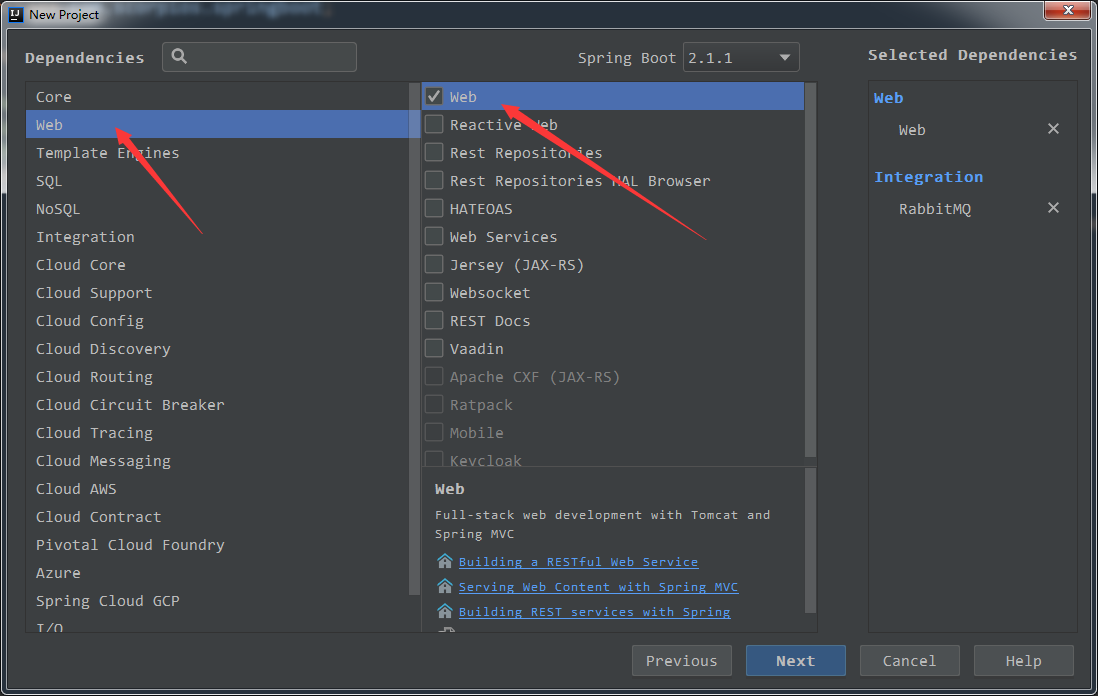The width and height of the screenshot is (1098, 696).
Task: Select Cloud Contract category
Action: click(218, 517)
